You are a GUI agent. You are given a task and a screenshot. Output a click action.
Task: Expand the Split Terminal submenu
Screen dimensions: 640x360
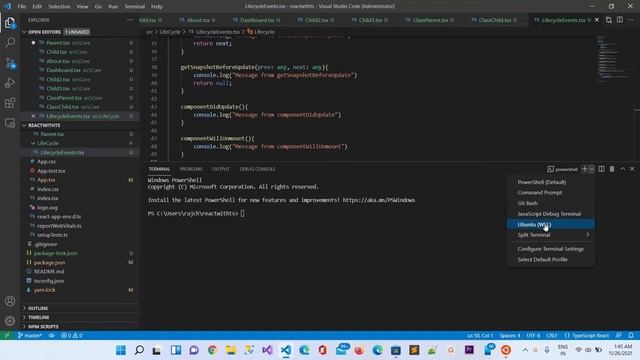click(x=551, y=235)
